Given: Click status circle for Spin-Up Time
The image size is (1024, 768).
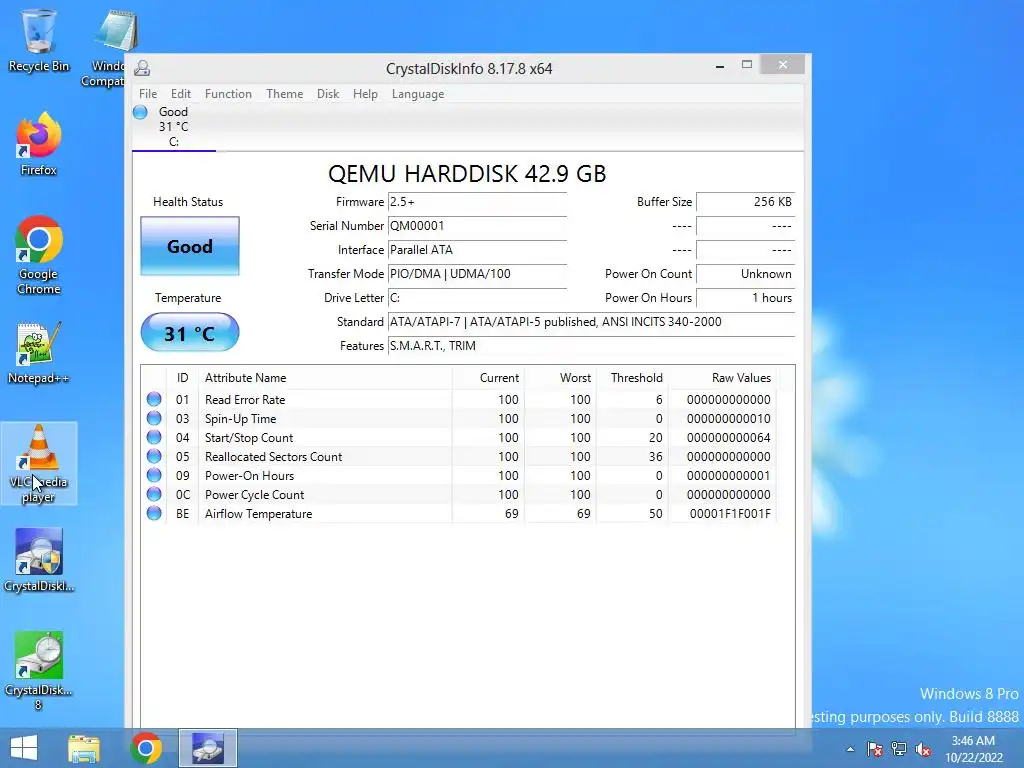Looking at the screenshot, I should (x=154, y=418).
